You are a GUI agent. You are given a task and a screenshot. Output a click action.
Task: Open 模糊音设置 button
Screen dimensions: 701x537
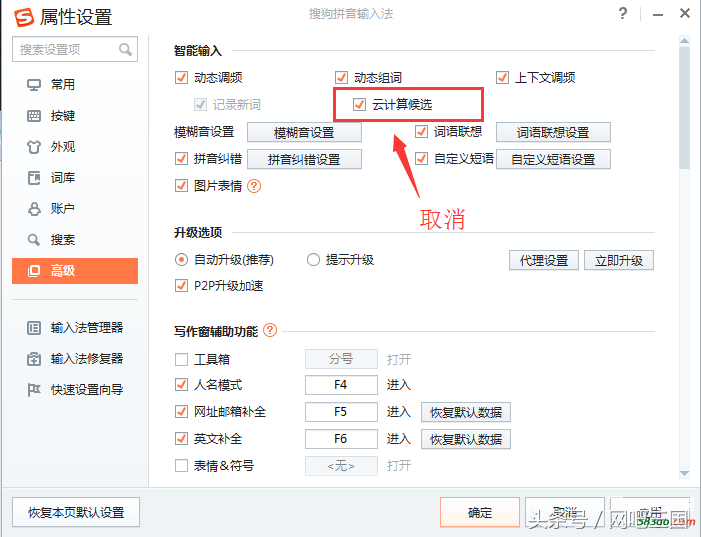[x=304, y=132]
